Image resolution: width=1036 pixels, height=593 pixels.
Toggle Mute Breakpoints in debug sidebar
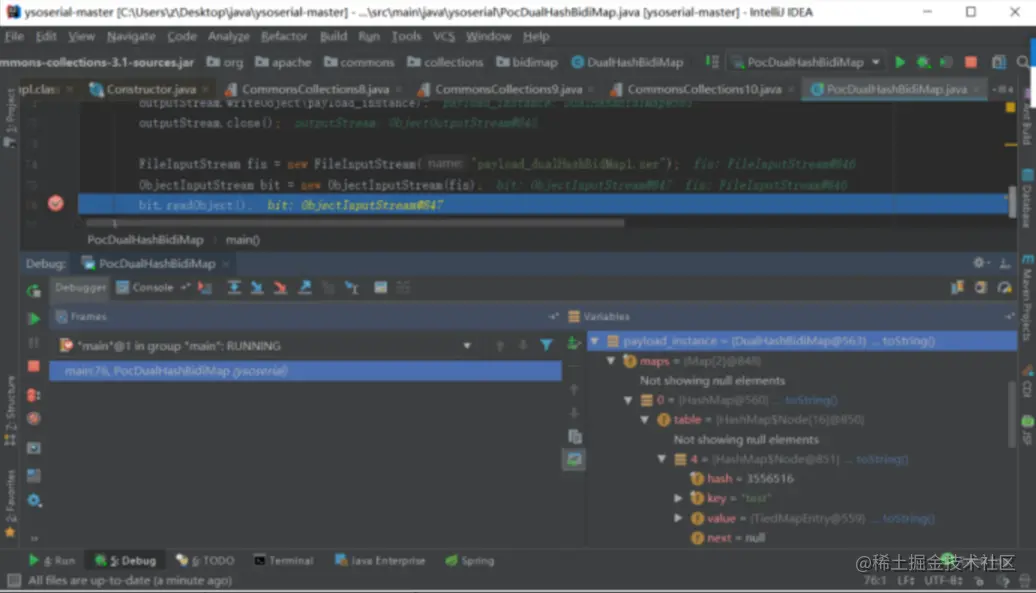34,418
